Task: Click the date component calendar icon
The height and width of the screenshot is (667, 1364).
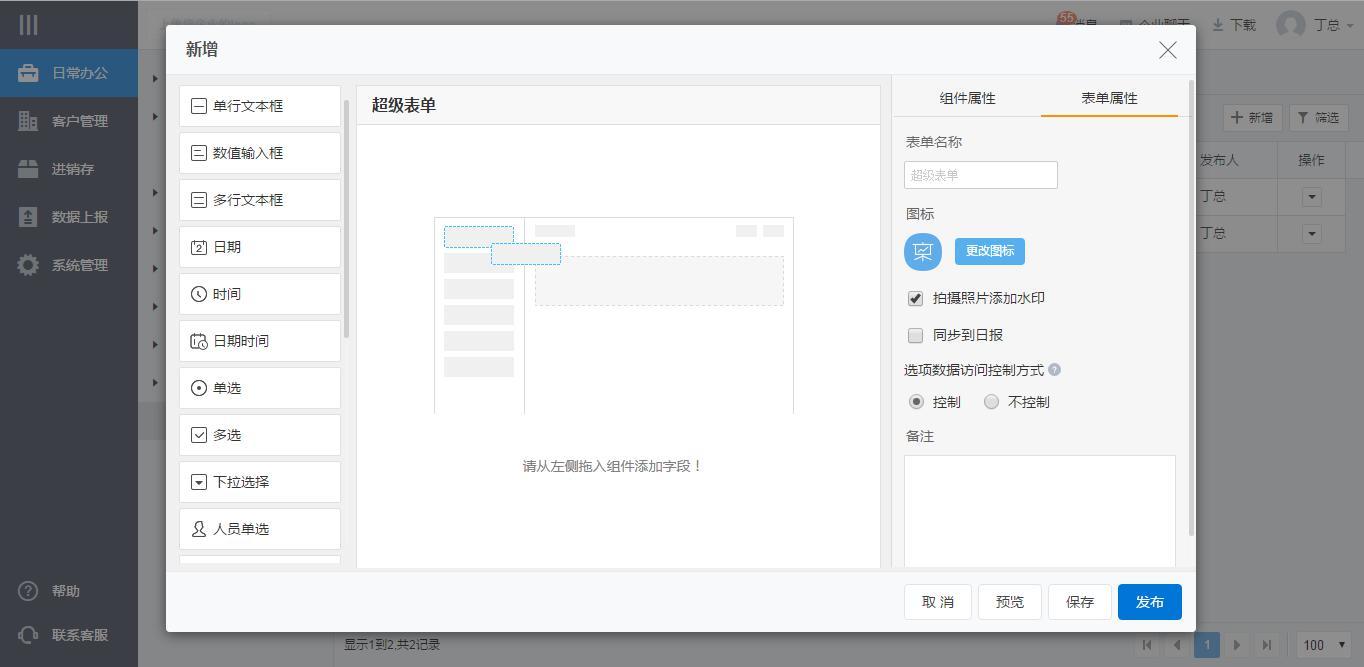Action: point(199,247)
